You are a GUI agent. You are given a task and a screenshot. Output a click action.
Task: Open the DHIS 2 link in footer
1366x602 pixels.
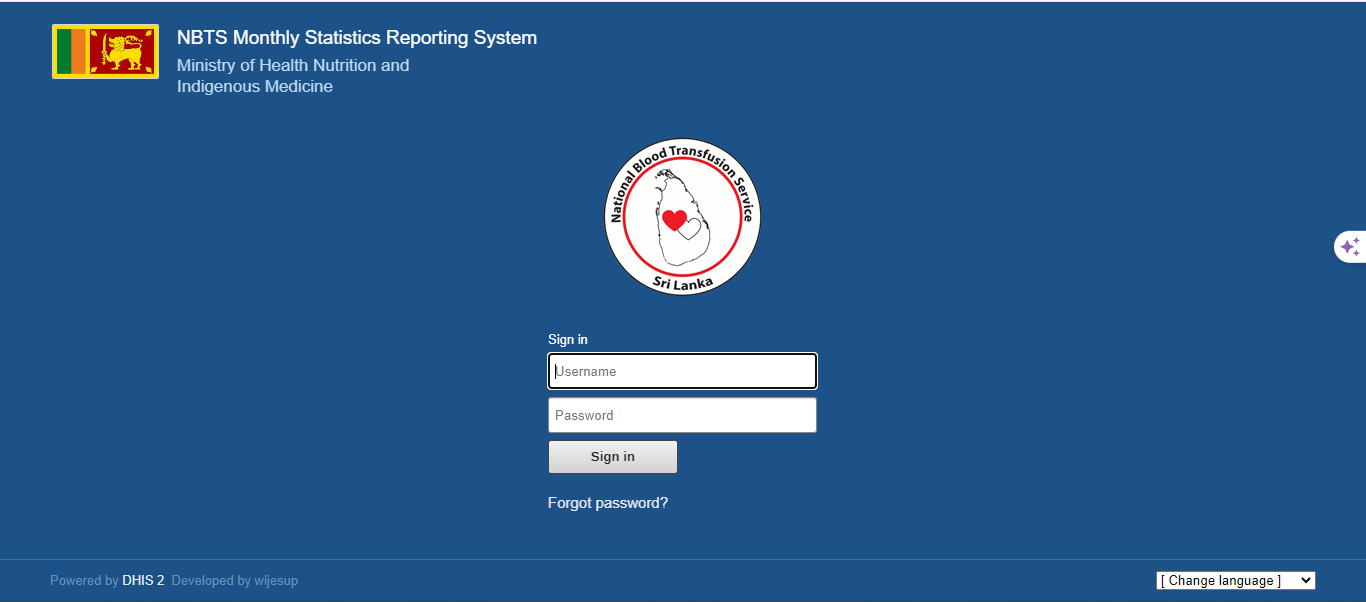tap(143, 581)
